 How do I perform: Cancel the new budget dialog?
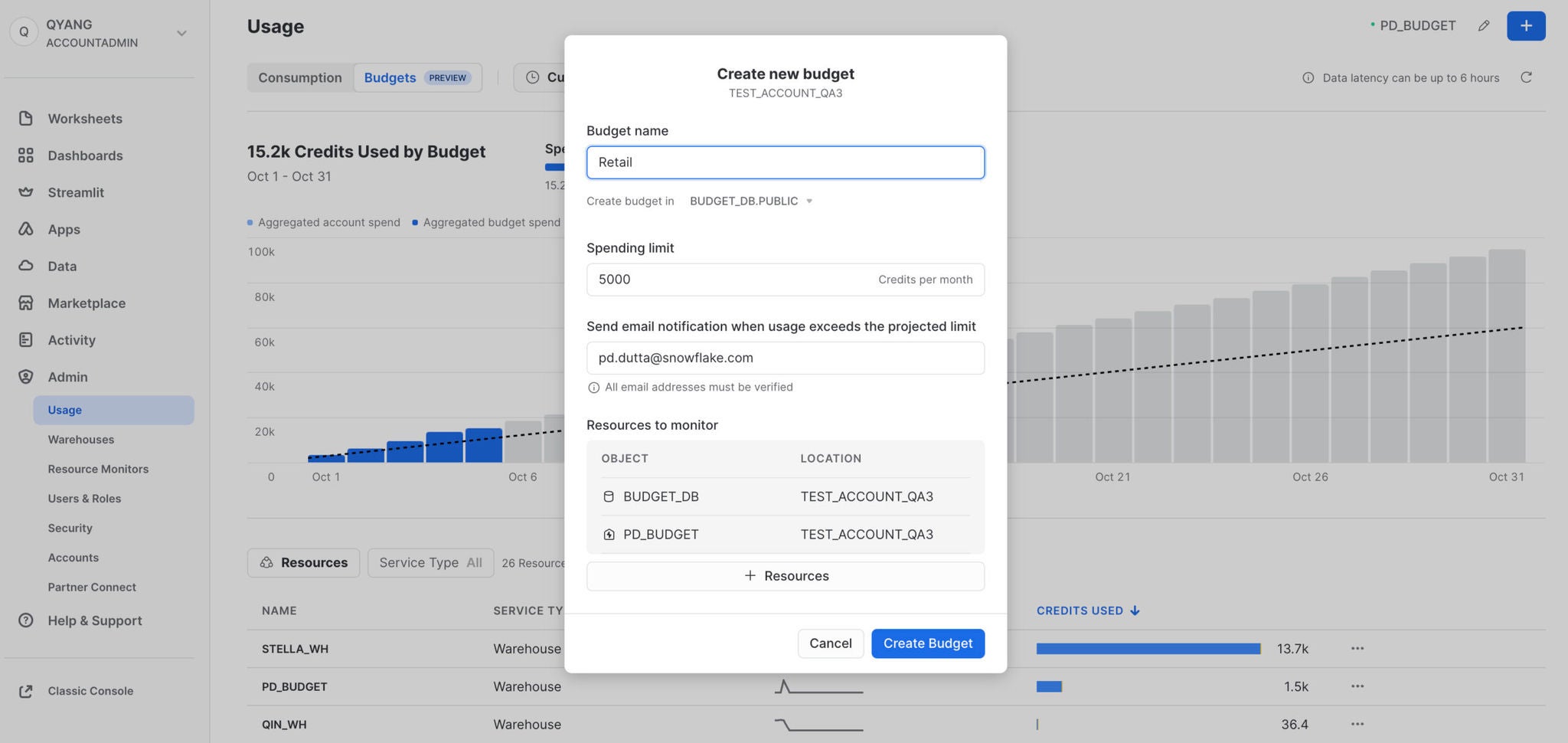pos(830,643)
